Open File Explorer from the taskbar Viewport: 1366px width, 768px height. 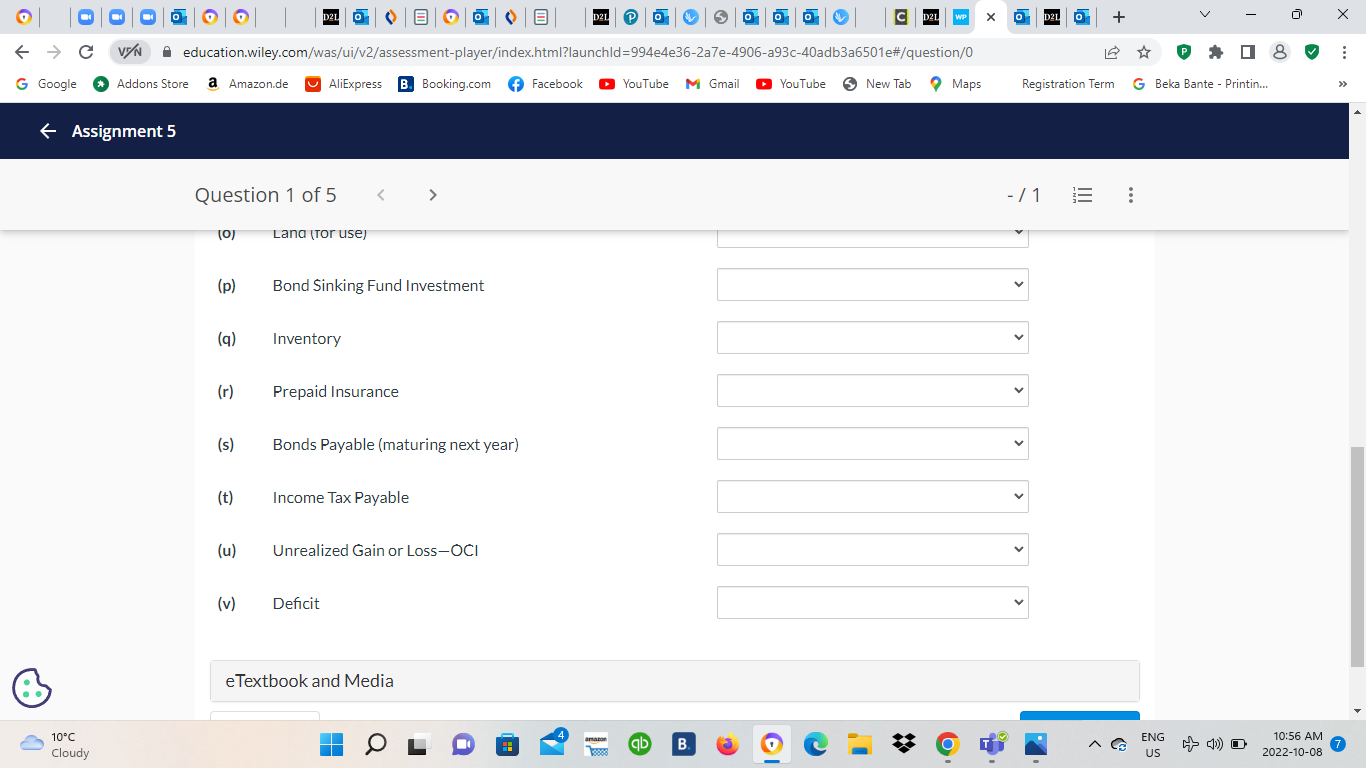coord(860,744)
